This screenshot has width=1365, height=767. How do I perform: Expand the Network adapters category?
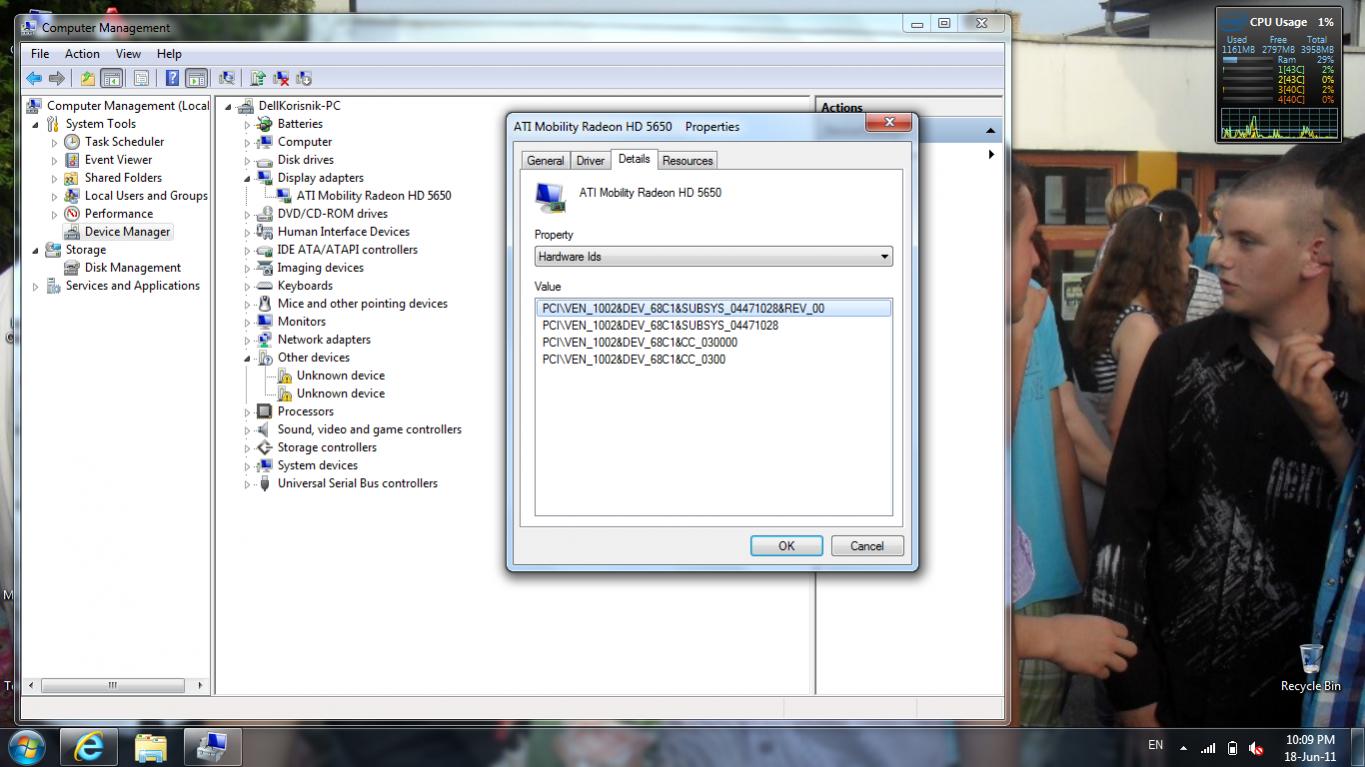point(247,341)
